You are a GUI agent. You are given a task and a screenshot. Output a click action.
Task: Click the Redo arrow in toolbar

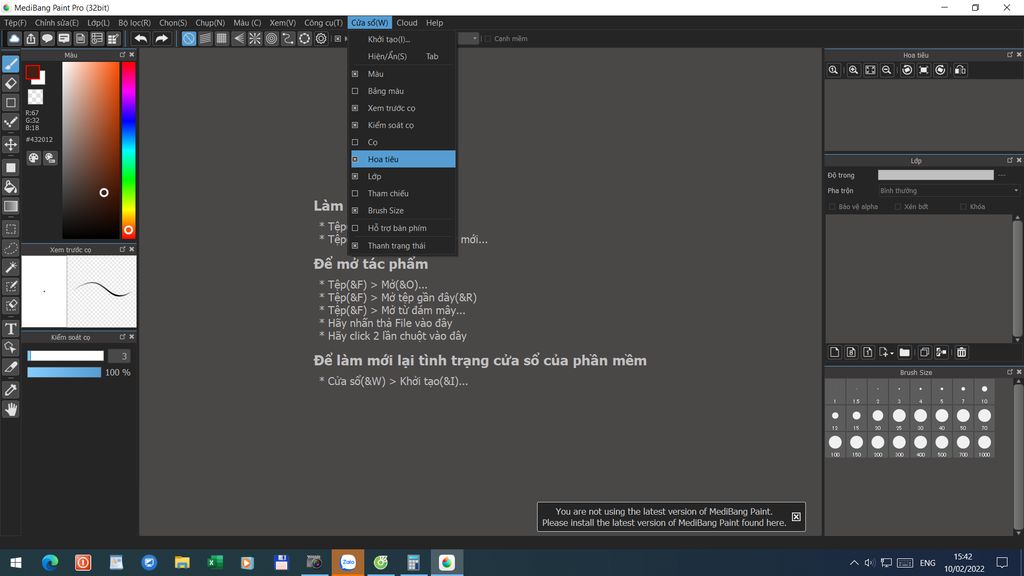click(x=161, y=39)
